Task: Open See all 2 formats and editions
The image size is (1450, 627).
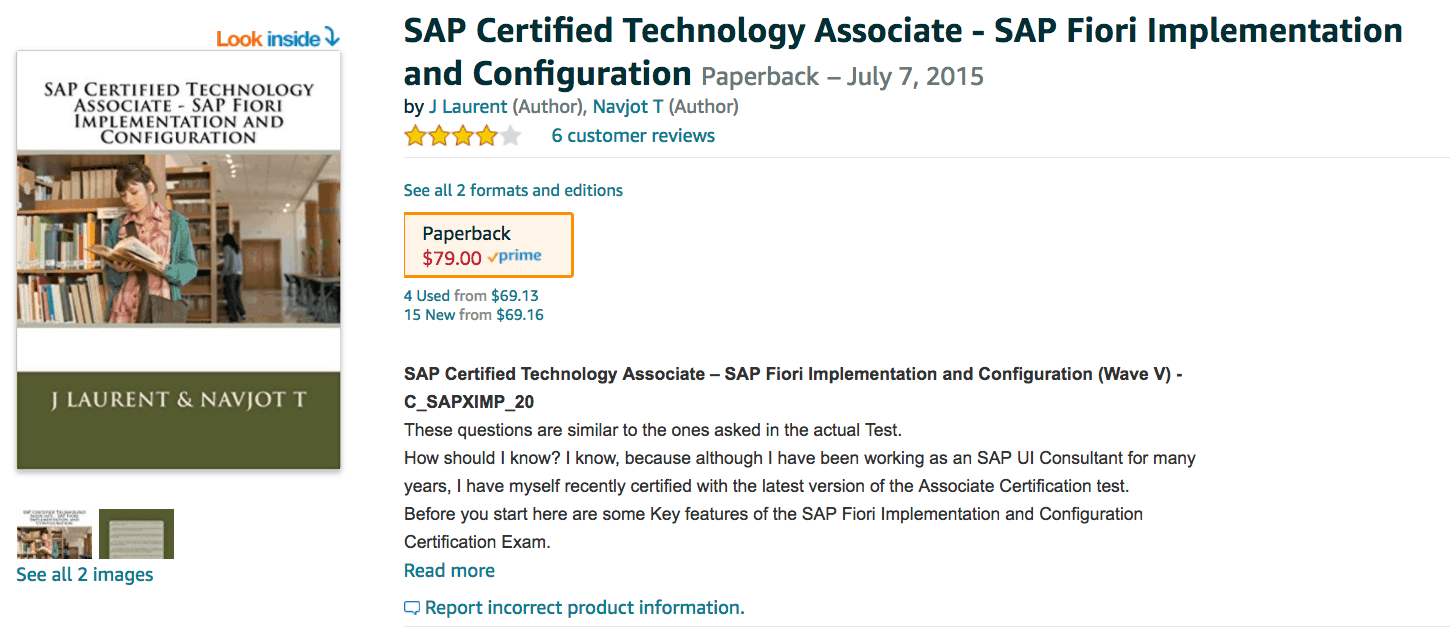Action: click(x=513, y=190)
